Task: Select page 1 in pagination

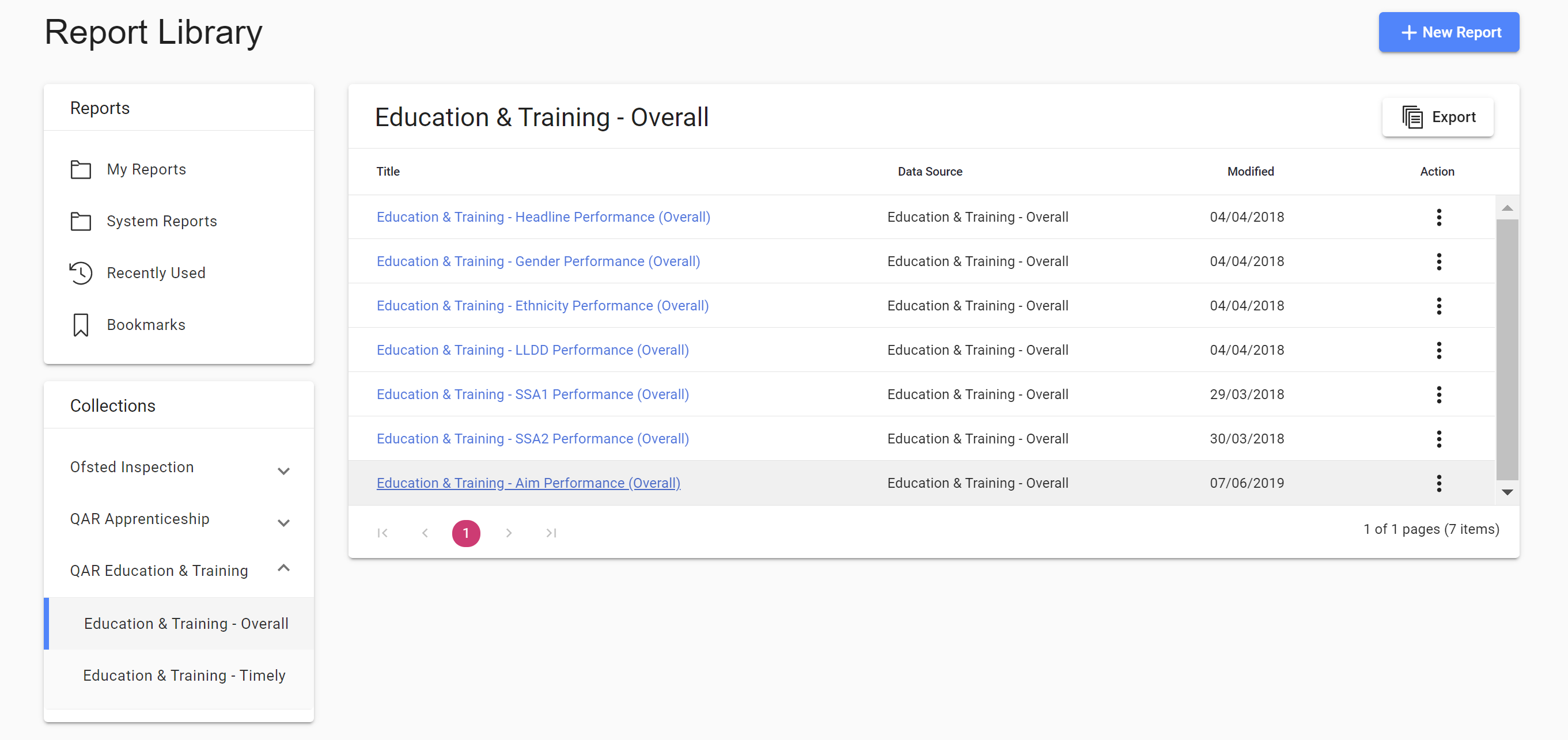Action: point(465,533)
